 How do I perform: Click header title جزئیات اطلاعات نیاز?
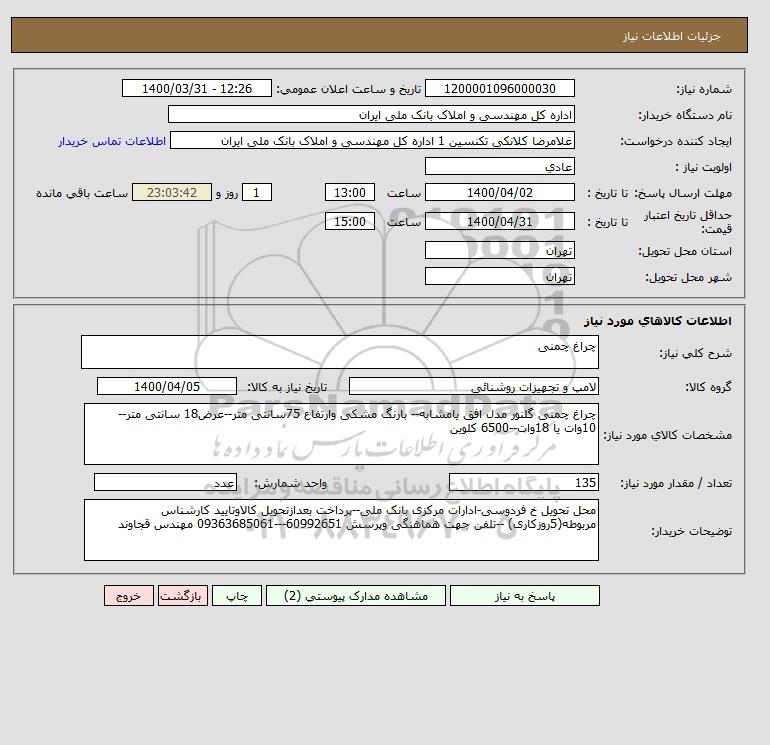(x=671, y=36)
